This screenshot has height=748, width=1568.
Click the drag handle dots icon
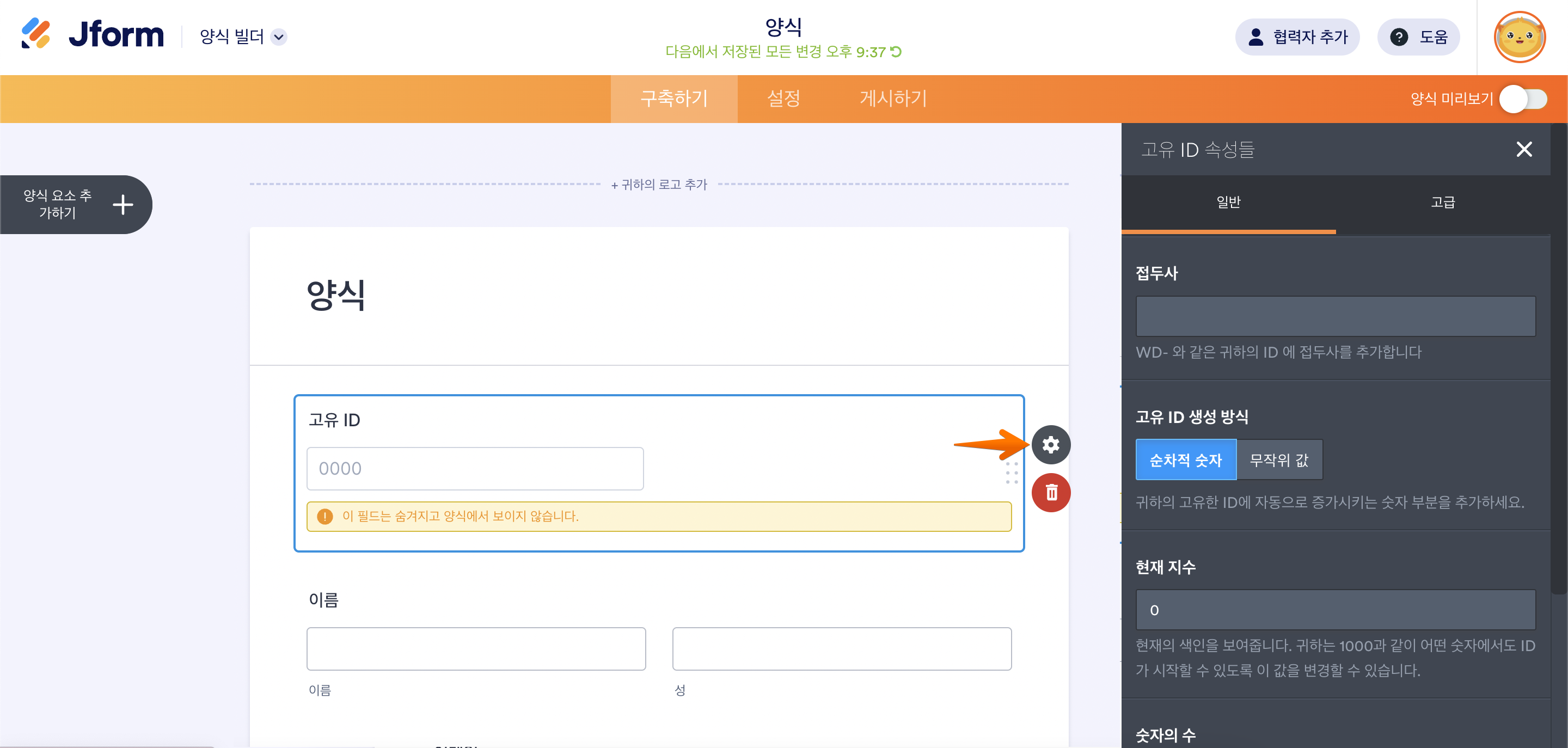point(1012,473)
